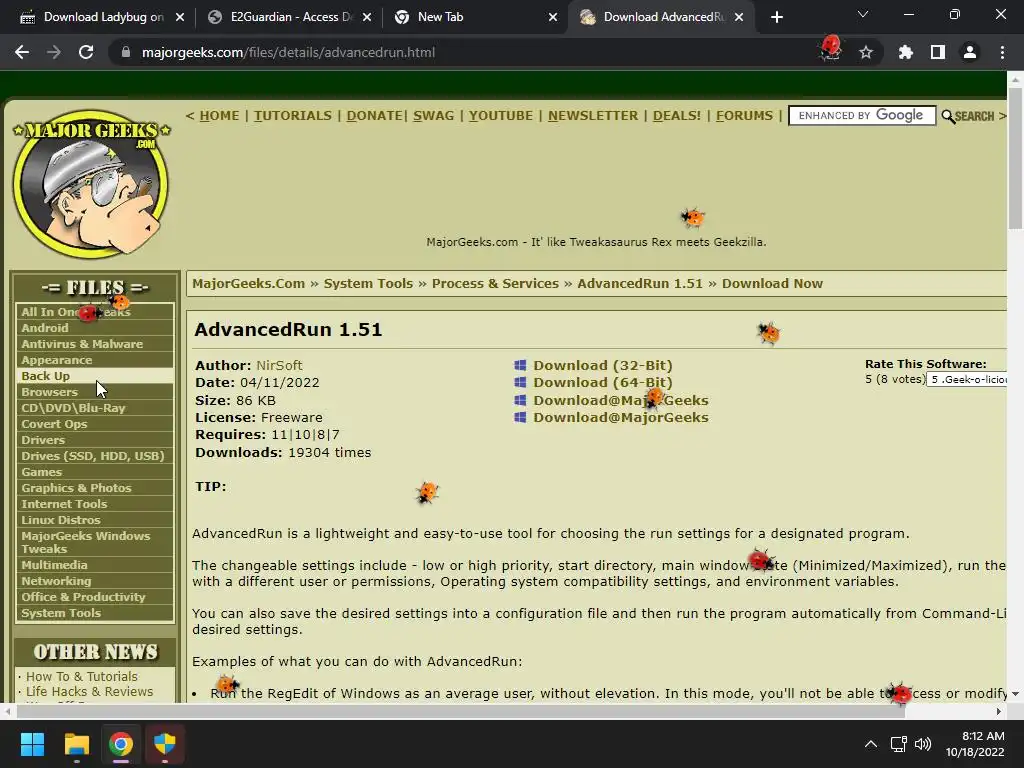
Task: Click the vertical page scrollbar thumb
Action: [1015, 157]
